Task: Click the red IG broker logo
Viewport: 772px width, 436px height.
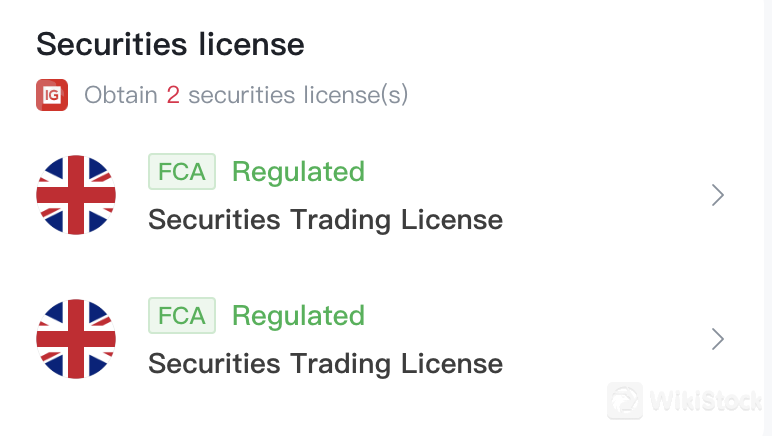Action: point(52,95)
